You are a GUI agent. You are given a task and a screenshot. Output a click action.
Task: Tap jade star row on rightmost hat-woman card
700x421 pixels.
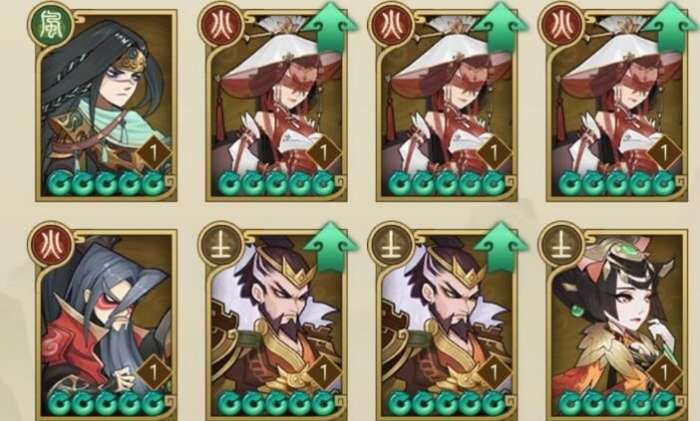click(x=617, y=183)
